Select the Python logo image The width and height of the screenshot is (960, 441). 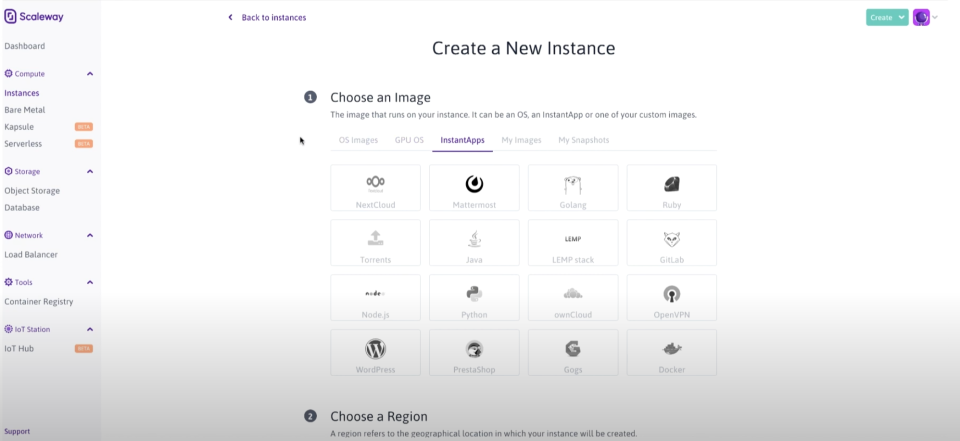[474, 294]
